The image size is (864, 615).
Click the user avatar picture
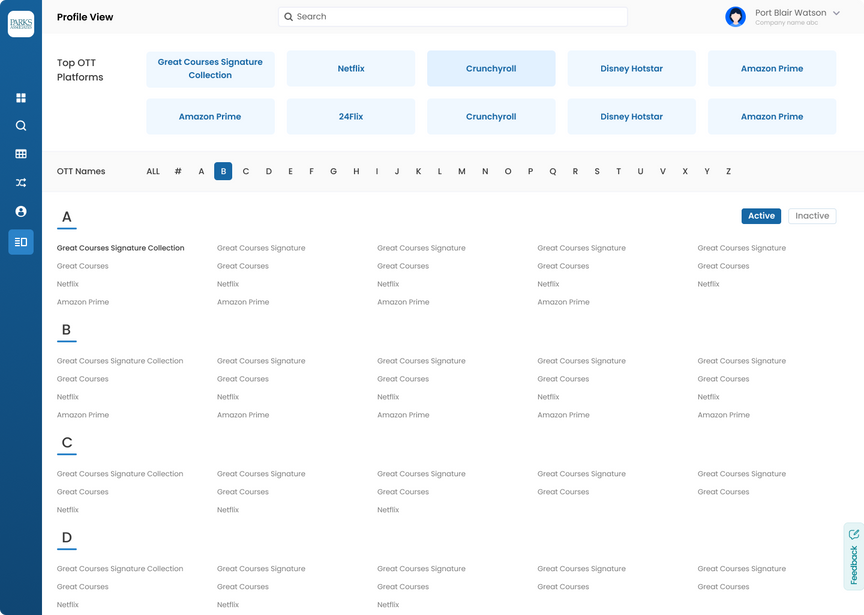pos(735,17)
